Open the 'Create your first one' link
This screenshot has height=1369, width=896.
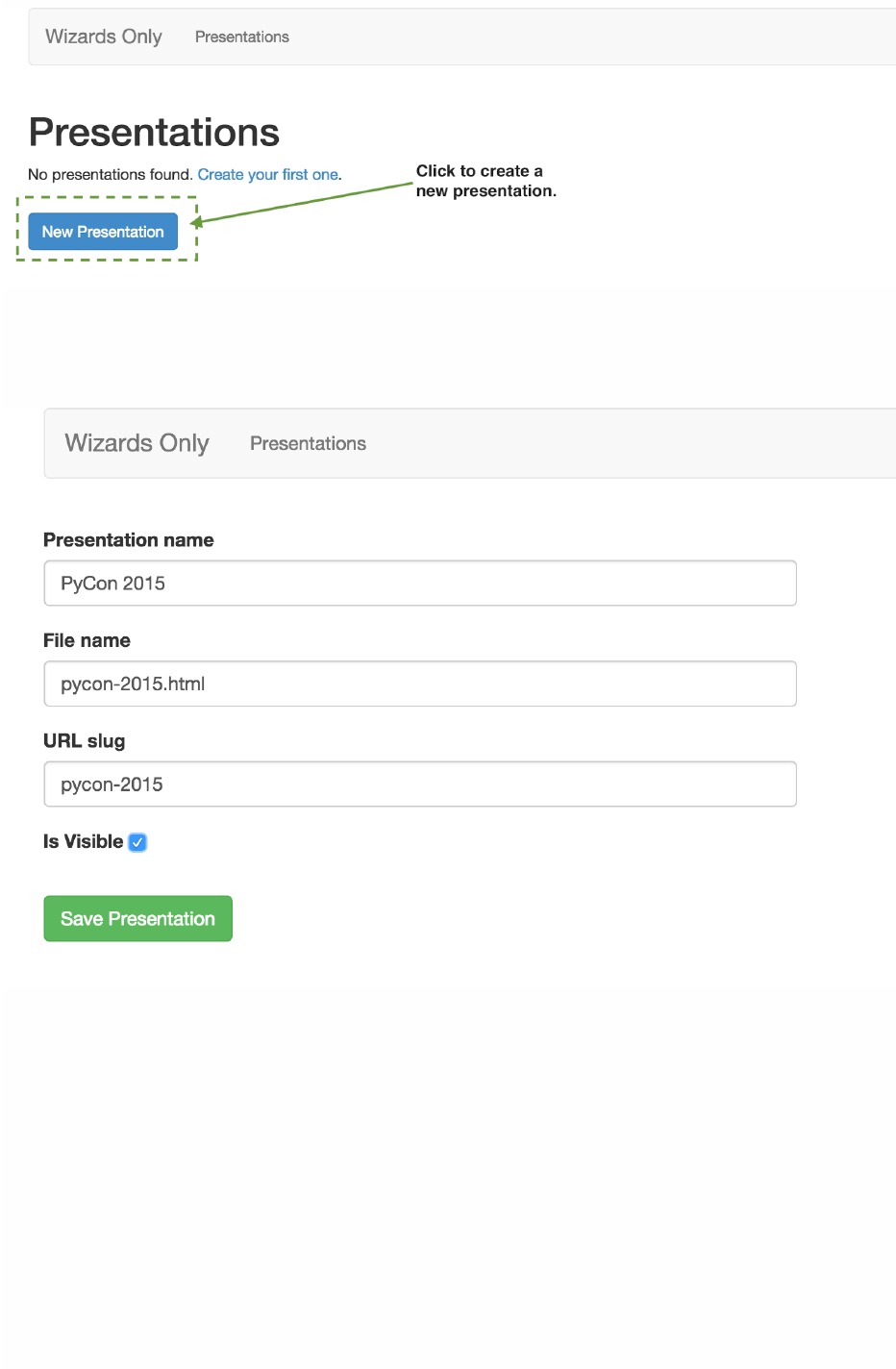(267, 175)
